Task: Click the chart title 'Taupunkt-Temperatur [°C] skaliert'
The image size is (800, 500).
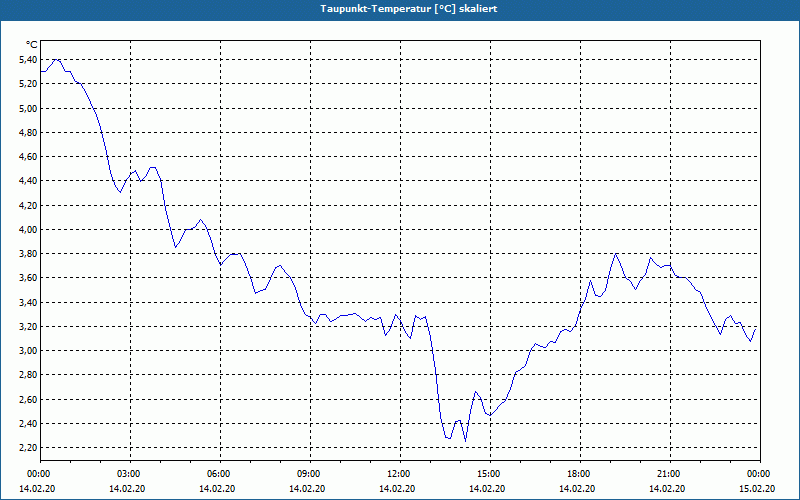Action: coord(409,9)
